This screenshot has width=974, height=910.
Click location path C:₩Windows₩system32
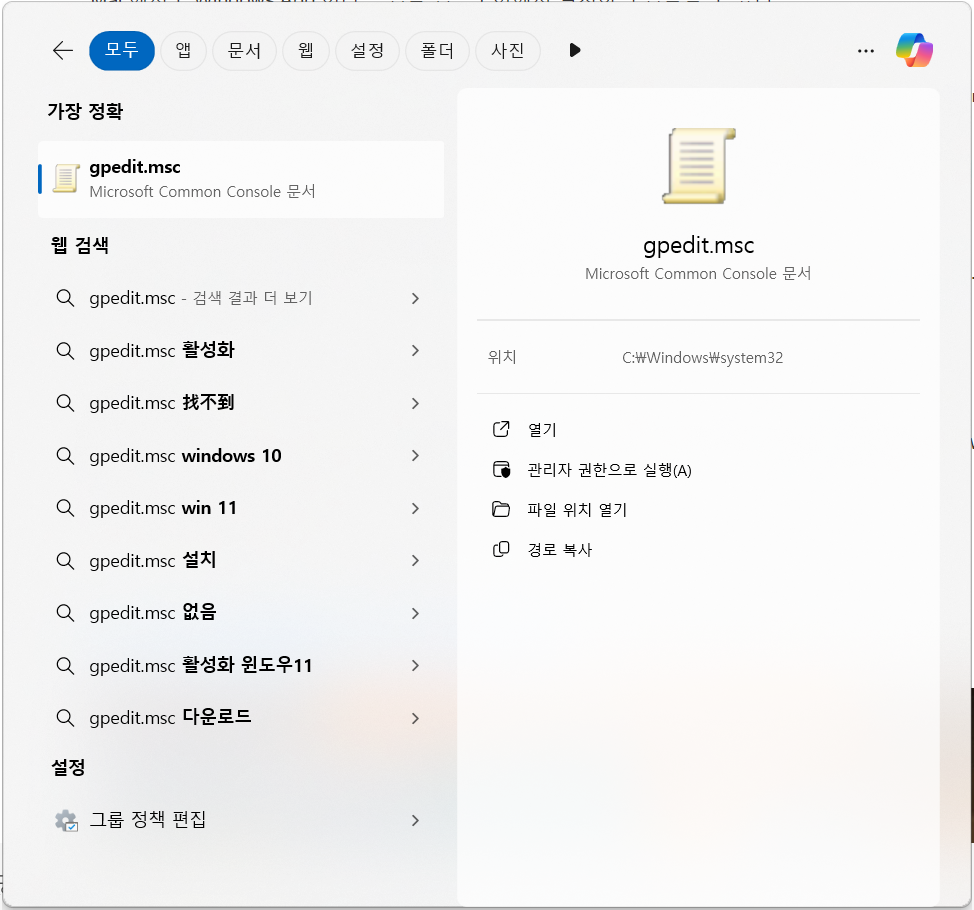[x=702, y=358]
